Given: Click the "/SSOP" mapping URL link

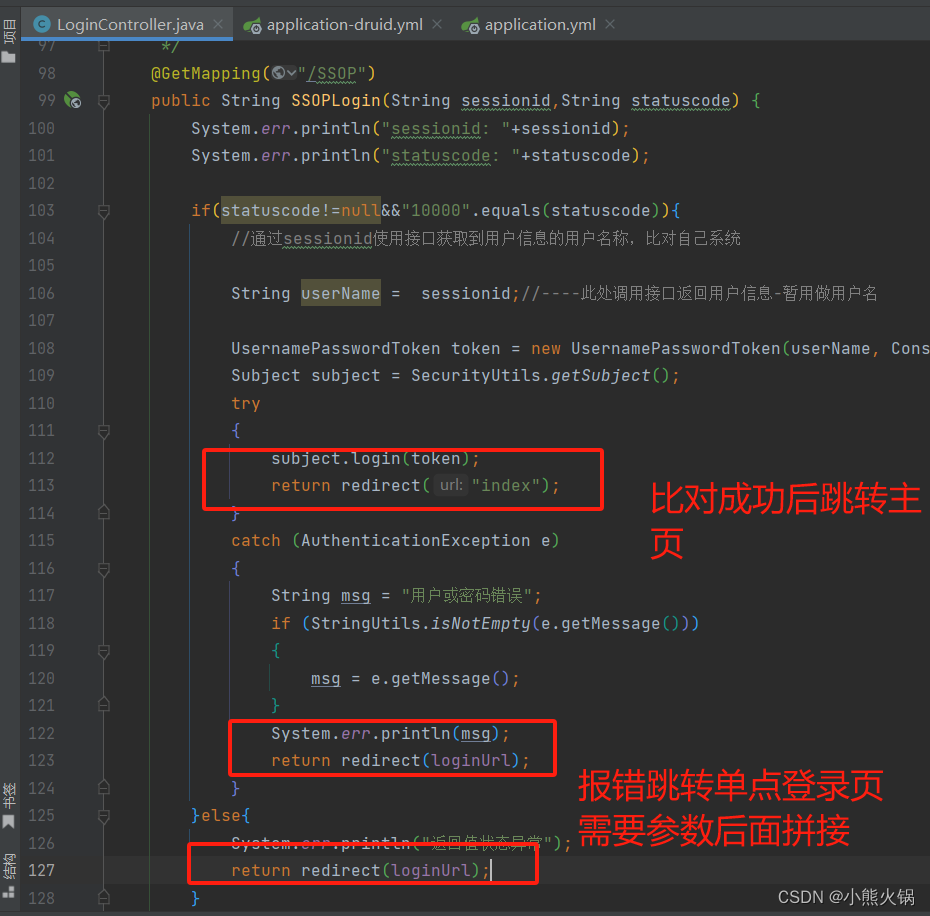Looking at the screenshot, I should point(331,74).
